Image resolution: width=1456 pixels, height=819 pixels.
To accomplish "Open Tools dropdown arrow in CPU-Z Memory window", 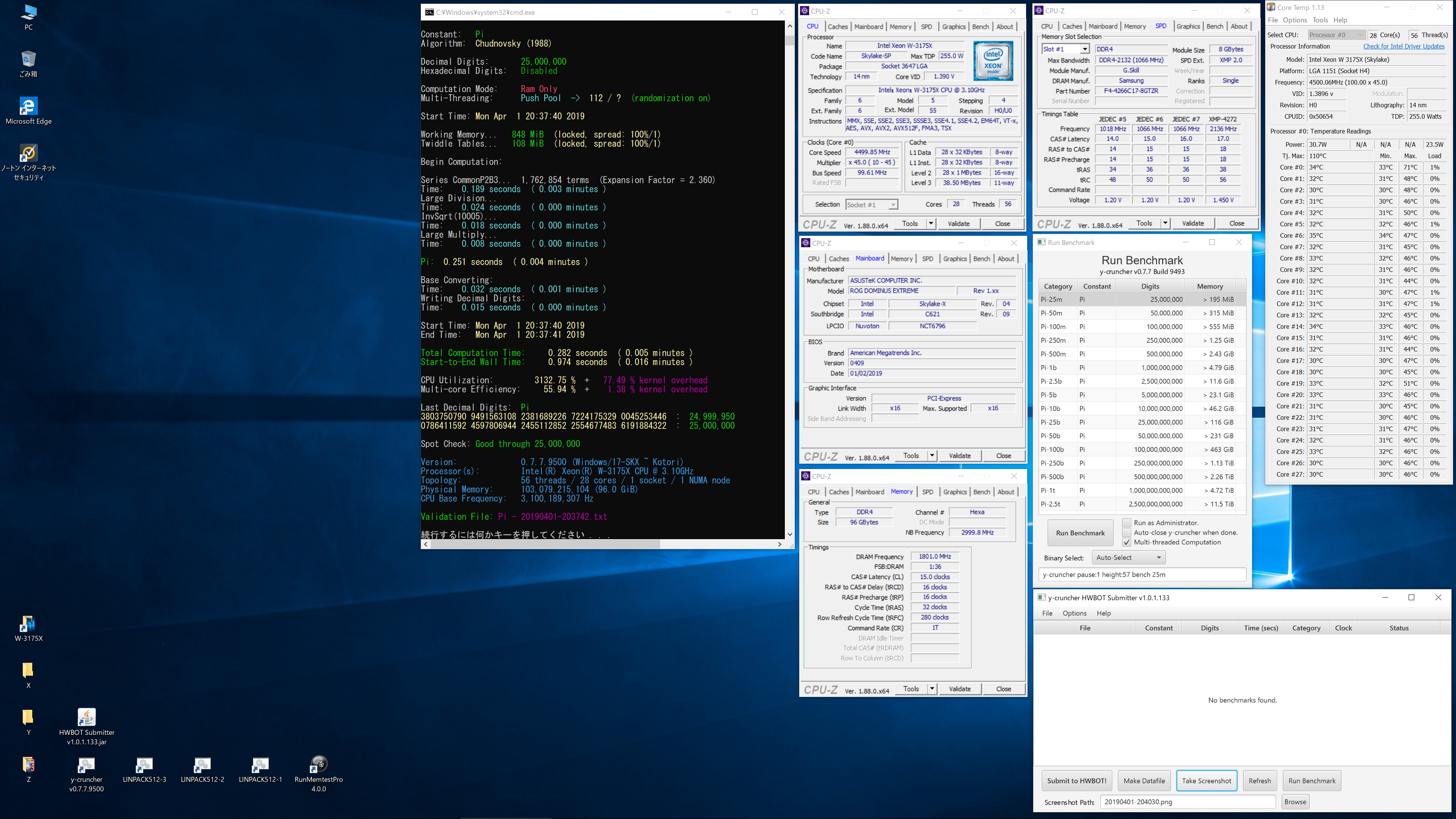I will [x=932, y=689].
